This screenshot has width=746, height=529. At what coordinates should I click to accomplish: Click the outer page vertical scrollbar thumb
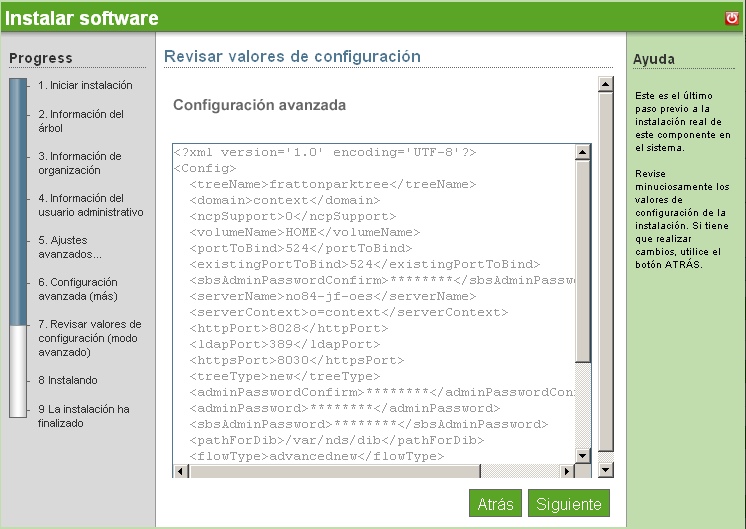[x=606, y=272]
